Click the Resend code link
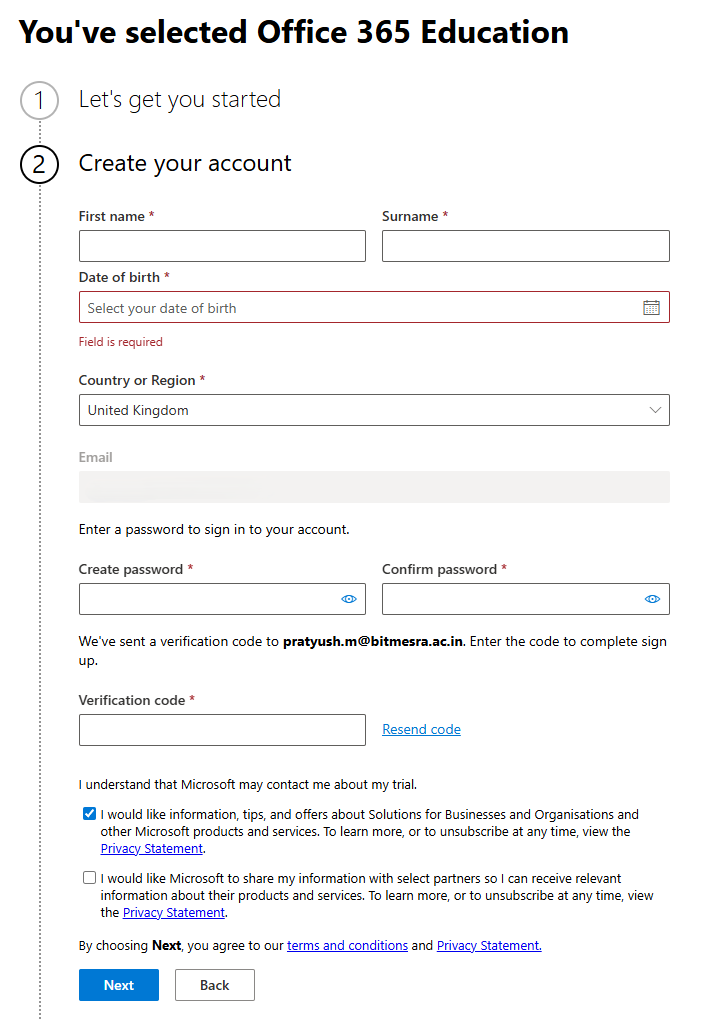Image resolution: width=728 pixels, height=1019 pixels. 421,730
